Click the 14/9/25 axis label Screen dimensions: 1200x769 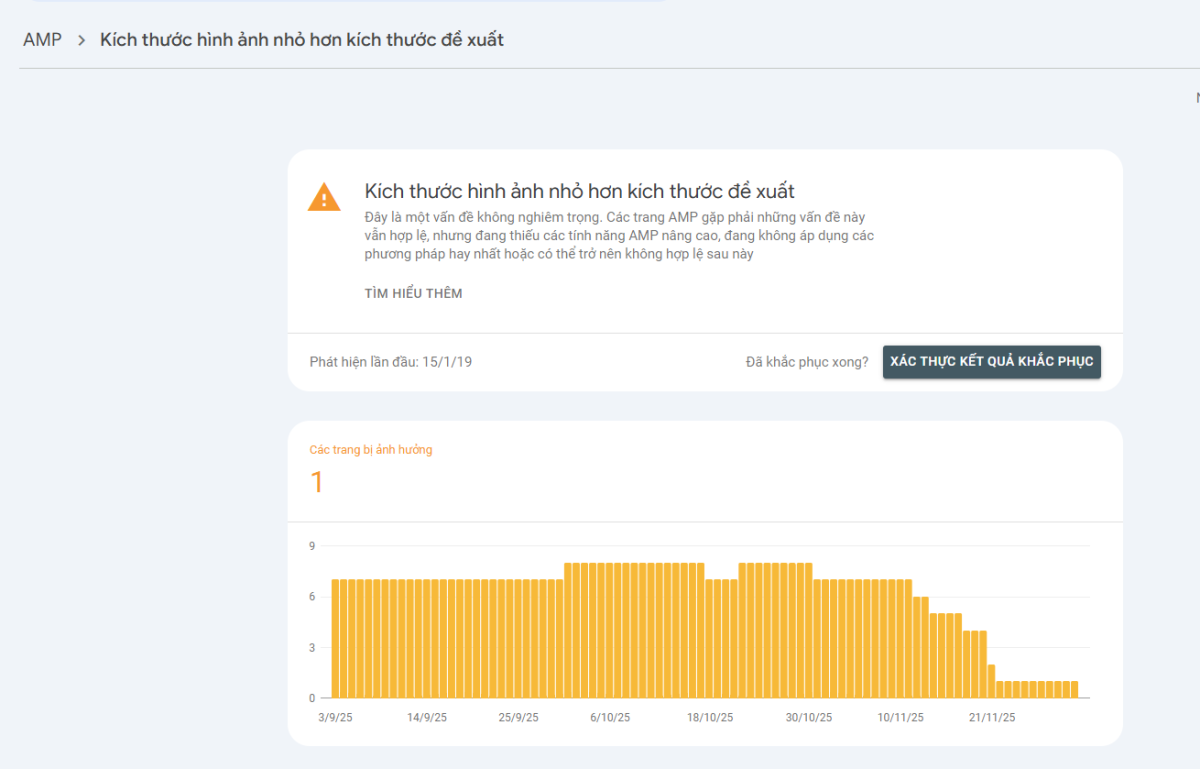(x=427, y=717)
